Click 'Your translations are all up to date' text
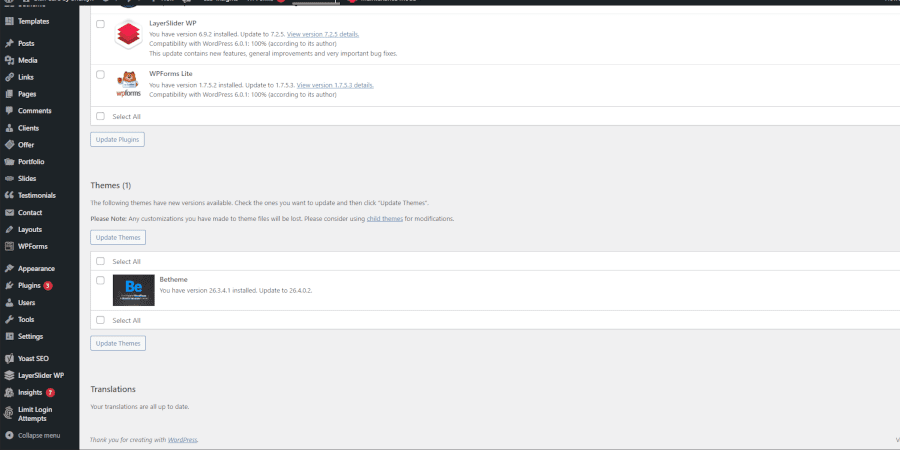This screenshot has height=450, width=900. click(x=139, y=407)
